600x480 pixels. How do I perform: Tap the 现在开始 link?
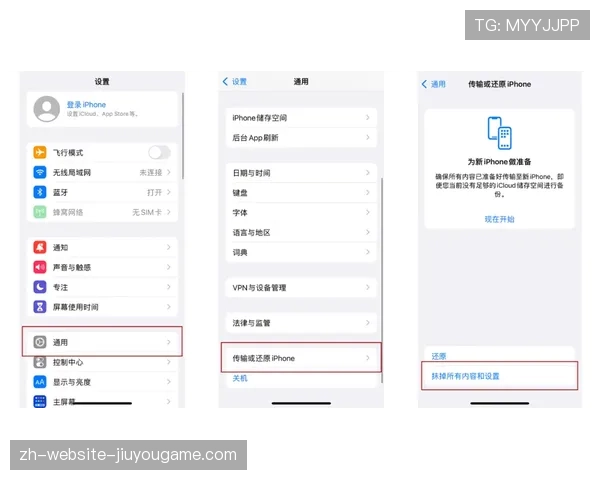[x=499, y=219]
